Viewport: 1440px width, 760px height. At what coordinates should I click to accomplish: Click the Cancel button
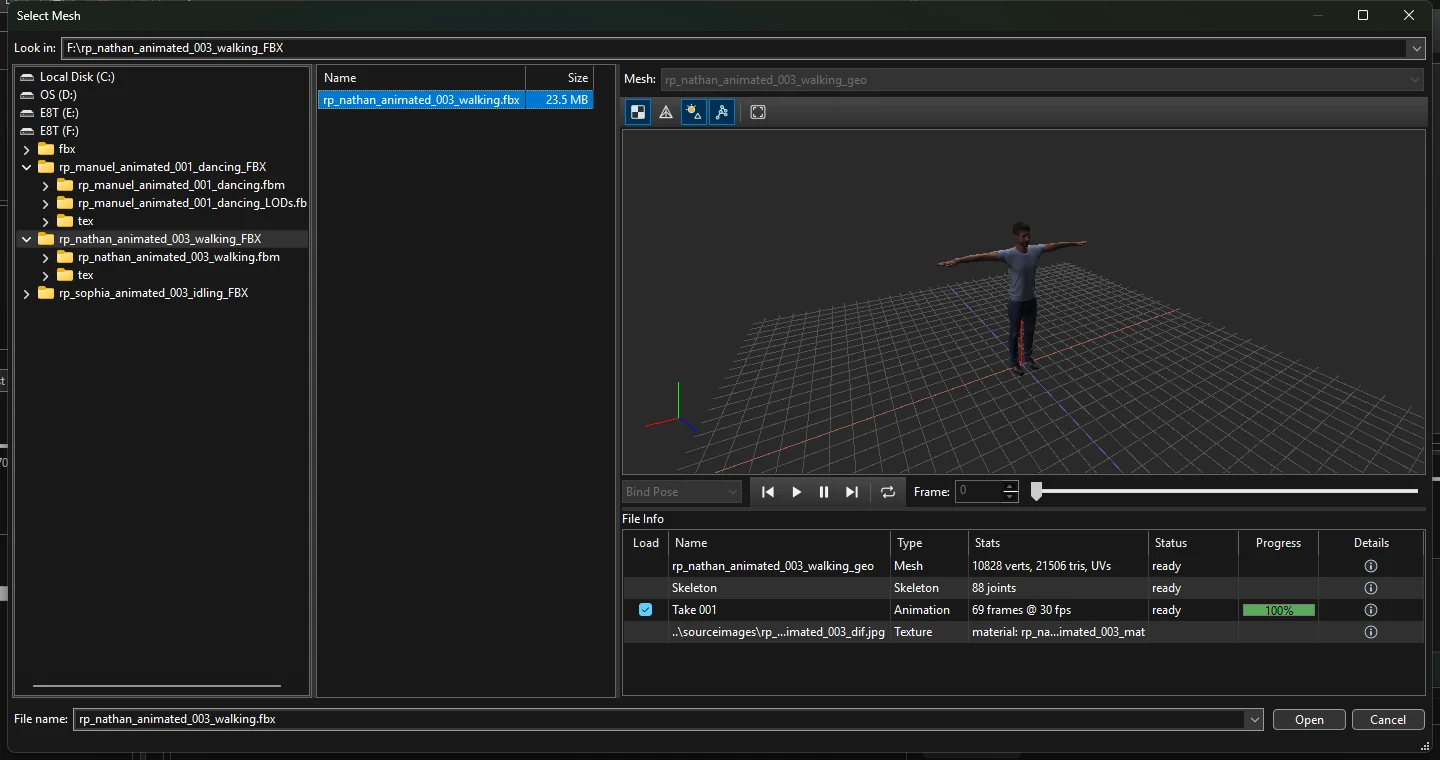coord(1388,720)
